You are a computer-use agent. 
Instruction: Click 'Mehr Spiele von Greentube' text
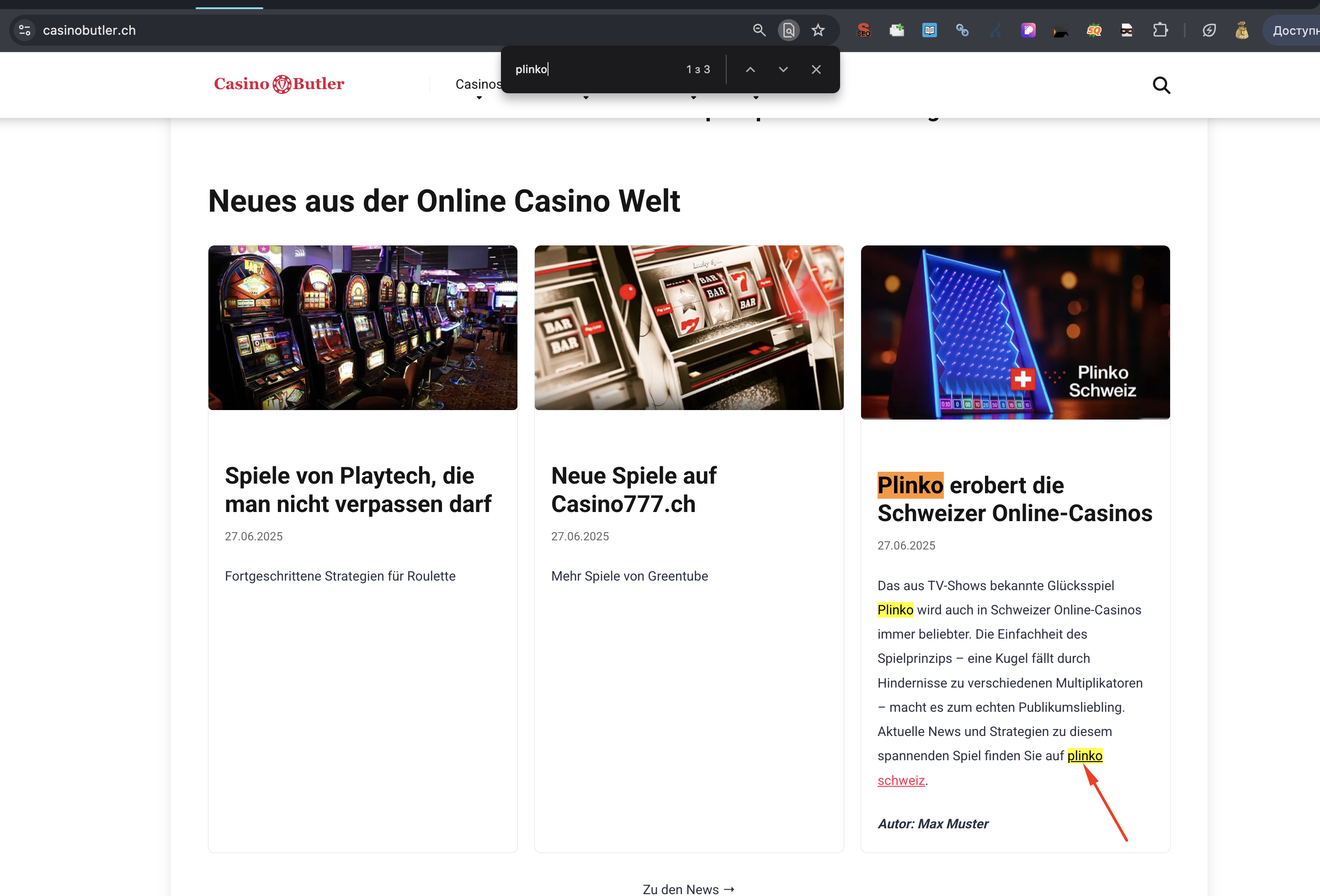click(629, 576)
